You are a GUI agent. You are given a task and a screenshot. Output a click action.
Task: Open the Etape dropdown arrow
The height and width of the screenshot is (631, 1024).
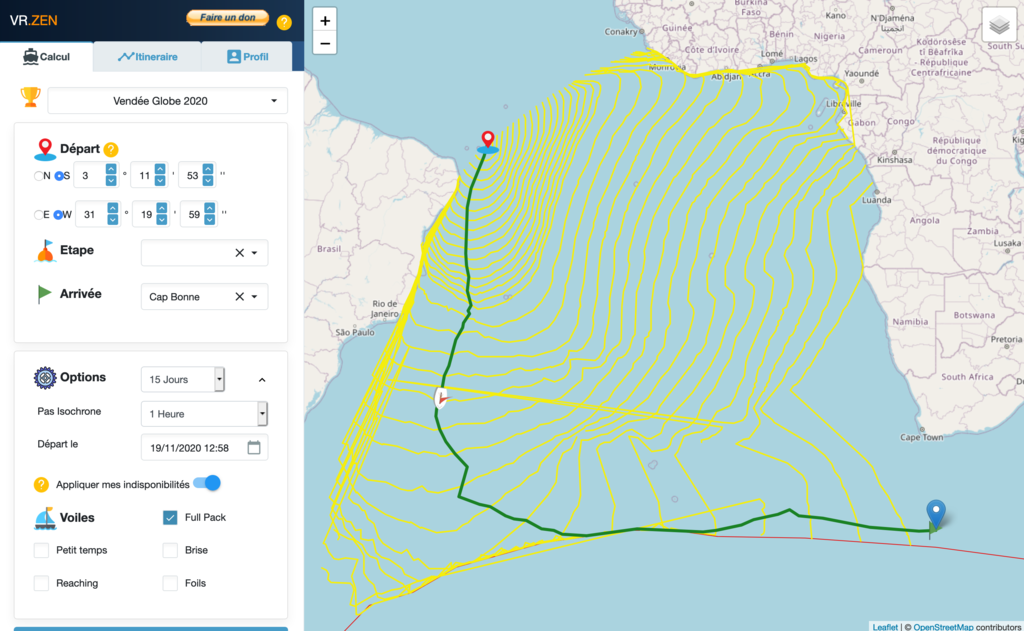[x=255, y=253]
